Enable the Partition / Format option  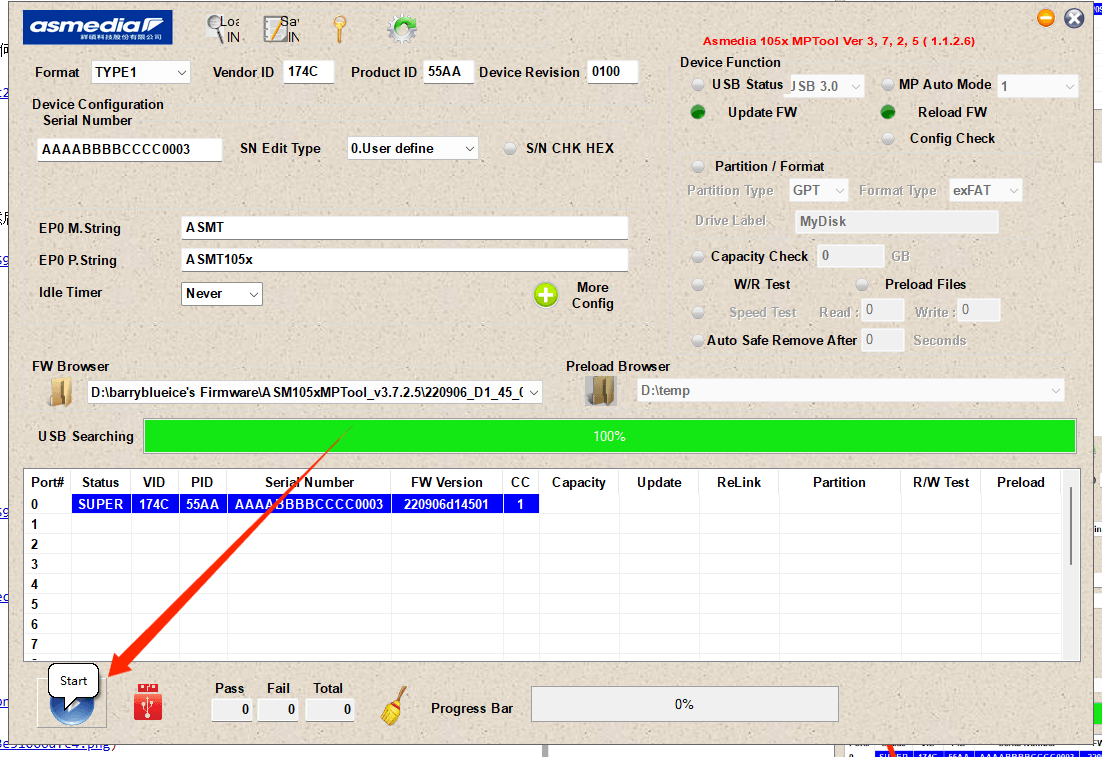tap(697, 167)
